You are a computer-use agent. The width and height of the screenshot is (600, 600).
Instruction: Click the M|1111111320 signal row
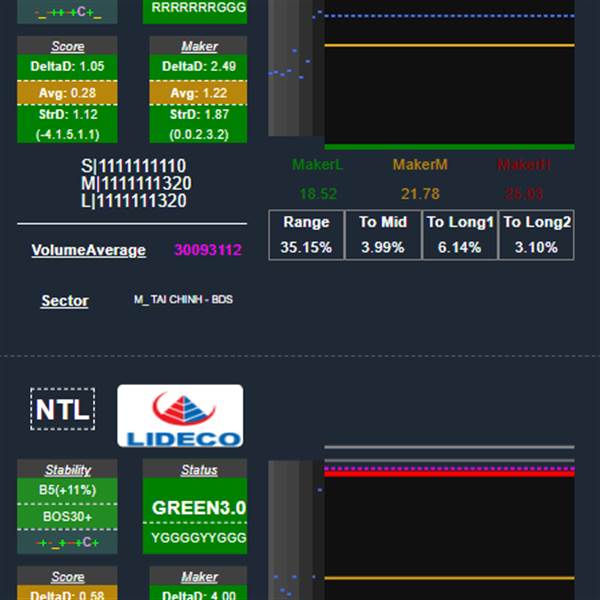[136, 183]
